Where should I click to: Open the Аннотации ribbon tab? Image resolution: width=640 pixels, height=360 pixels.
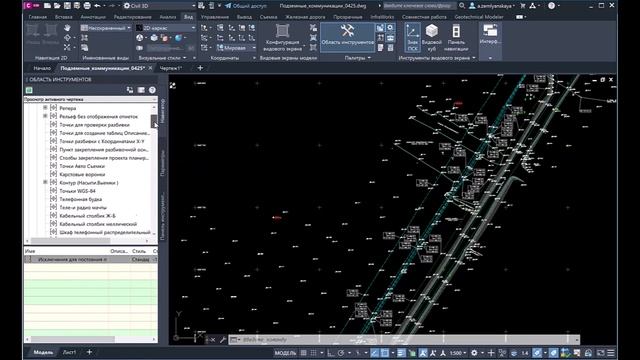[93, 17]
